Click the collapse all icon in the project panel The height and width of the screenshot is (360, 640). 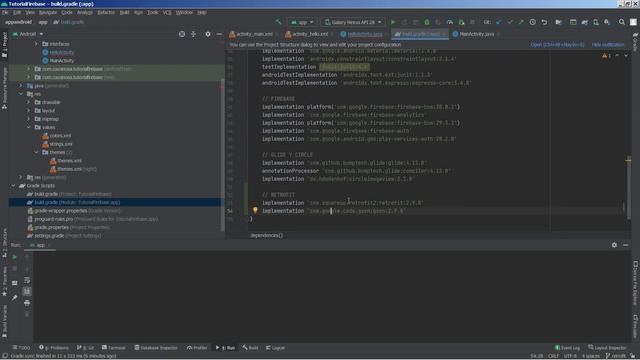coord(193,34)
